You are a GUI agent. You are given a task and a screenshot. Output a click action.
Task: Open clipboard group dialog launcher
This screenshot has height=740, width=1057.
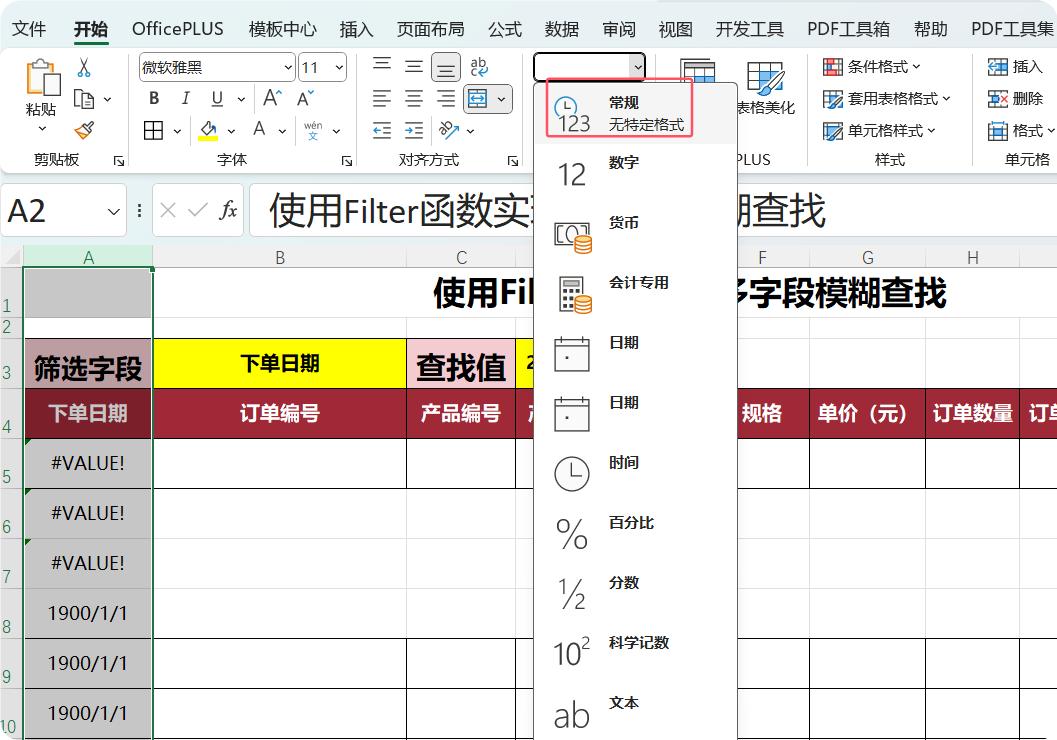click(119, 160)
